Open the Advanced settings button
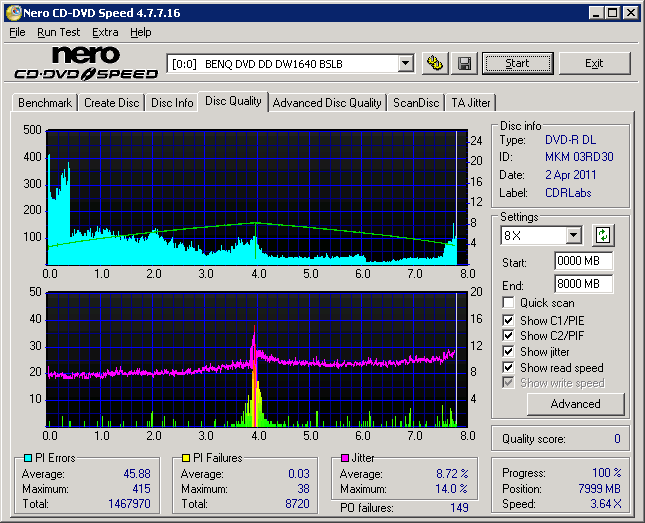This screenshot has height=523, width=645. (575, 404)
